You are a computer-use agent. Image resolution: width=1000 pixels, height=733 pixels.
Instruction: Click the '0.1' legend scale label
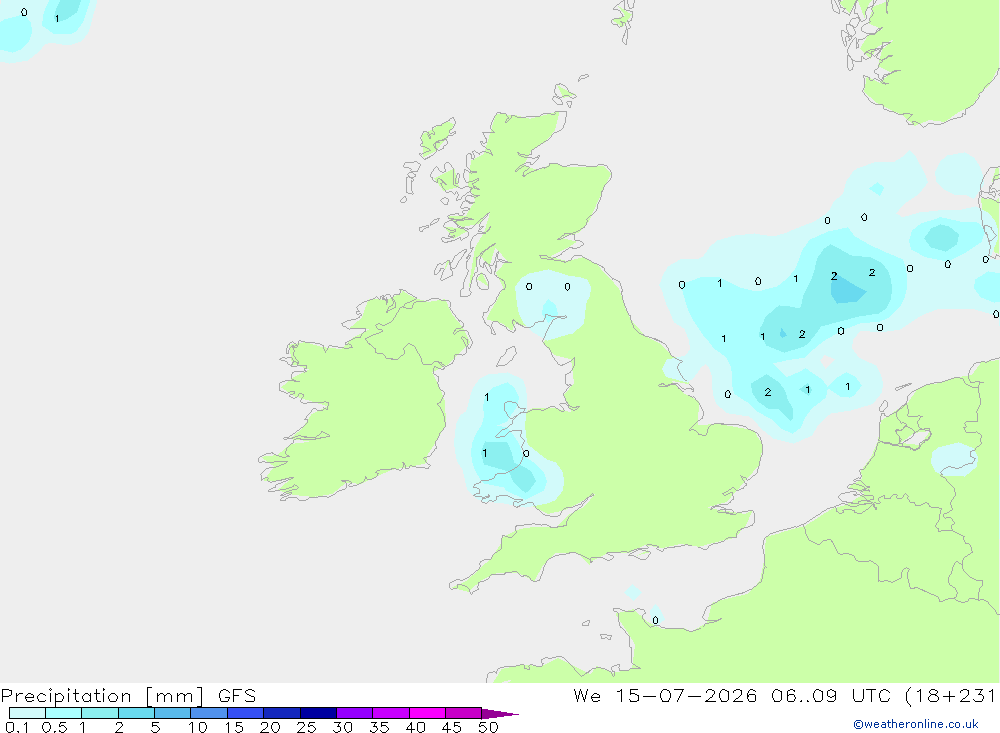point(17,727)
